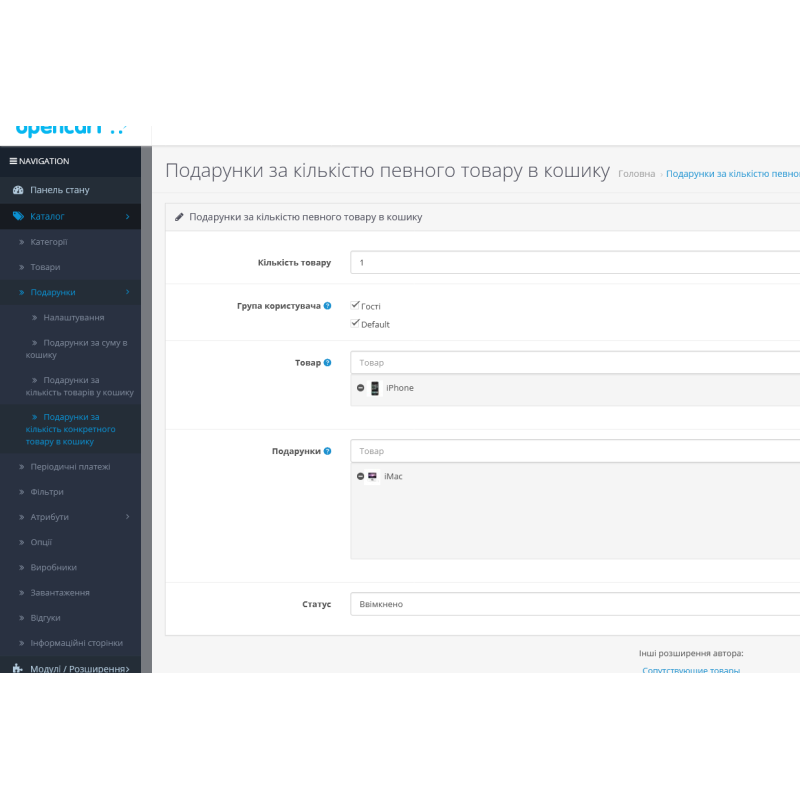Open the Статус dropdown
Screen dimensions: 800x800
[x=575, y=604]
